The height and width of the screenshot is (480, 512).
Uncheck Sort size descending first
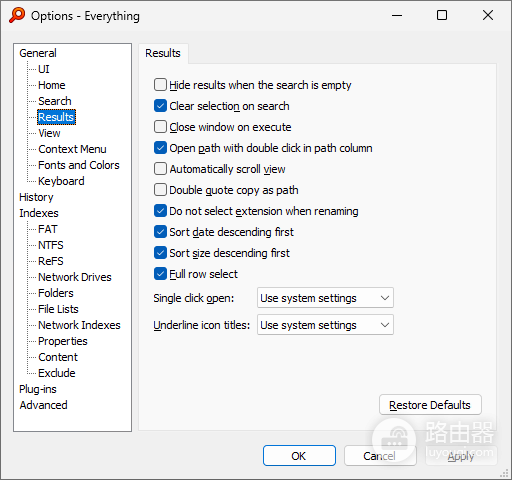(160, 253)
